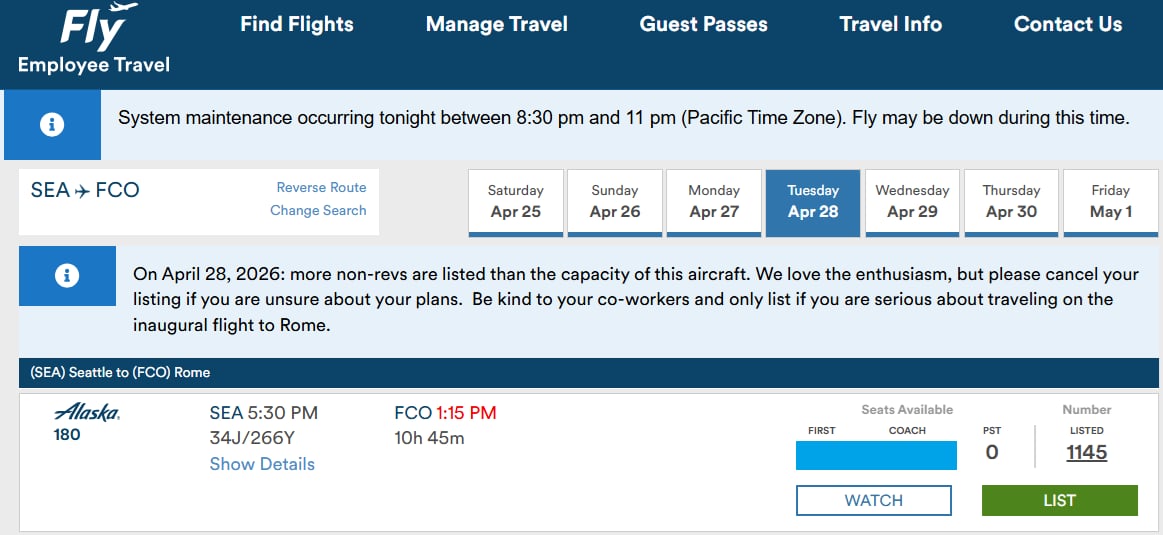Click the Reverse Route link

(x=321, y=187)
